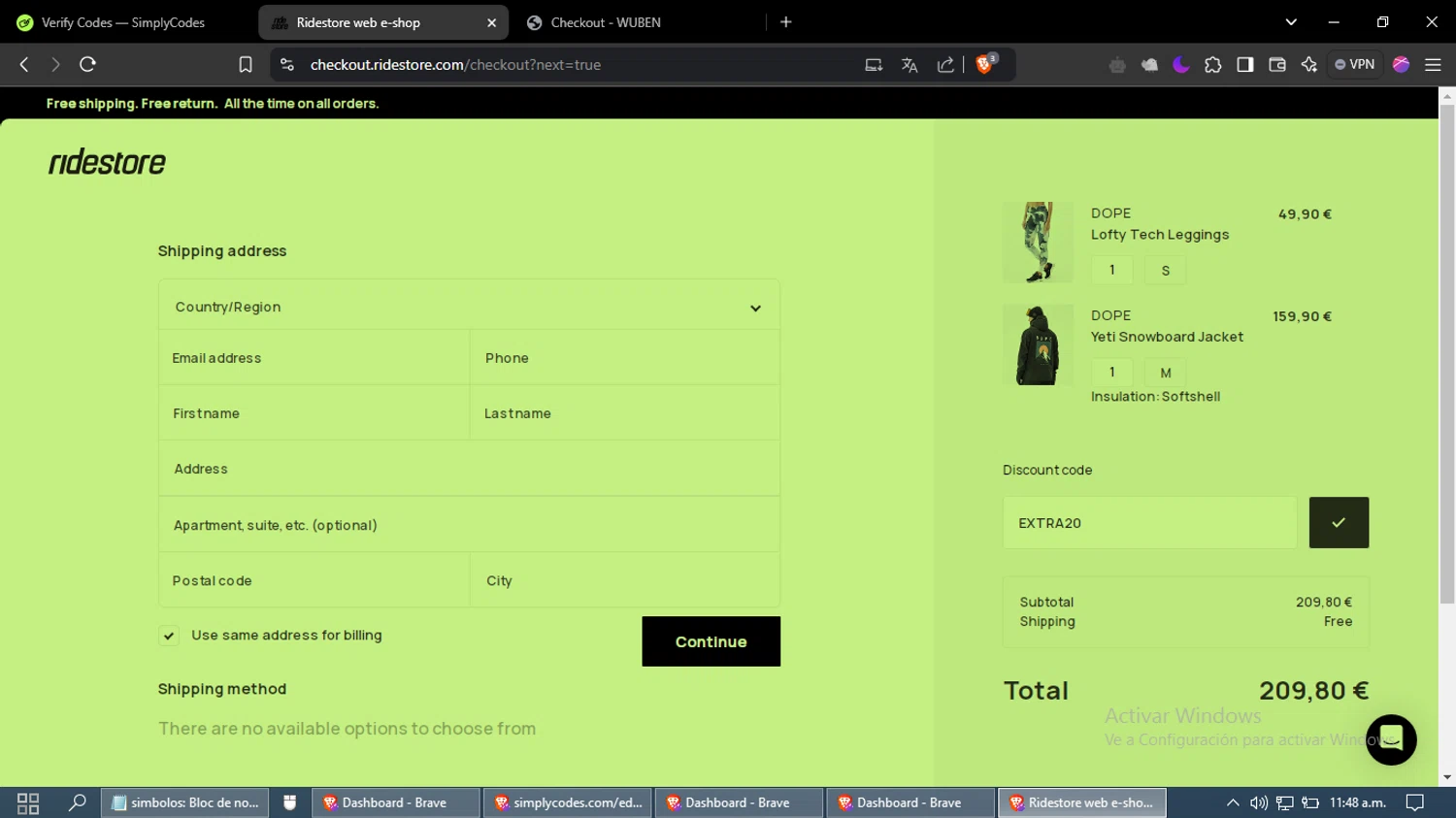Open Brave Shields lion icon
The height and width of the screenshot is (818, 1456).
pos(985,64)
